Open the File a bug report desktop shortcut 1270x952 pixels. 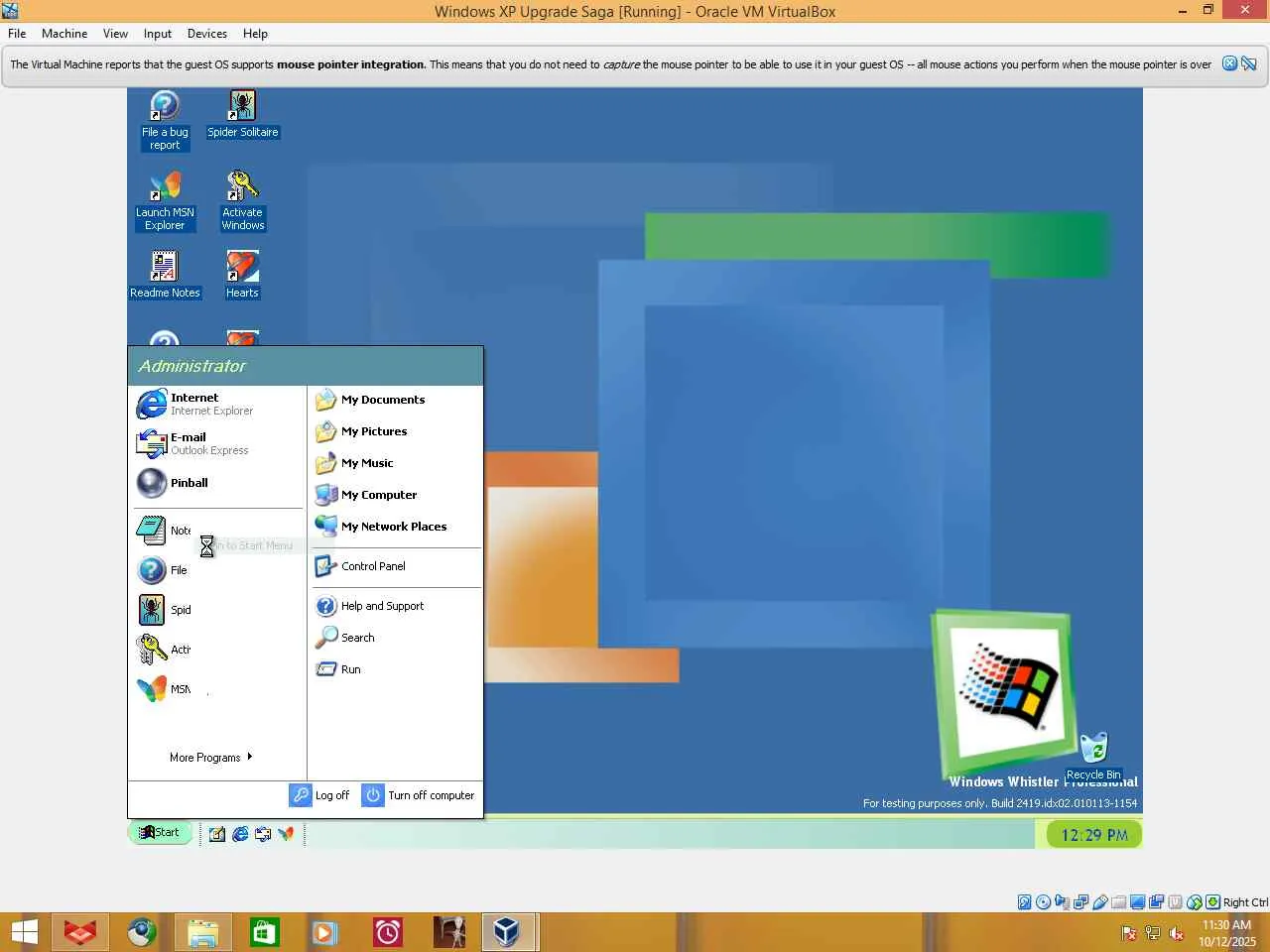point(165,120)
